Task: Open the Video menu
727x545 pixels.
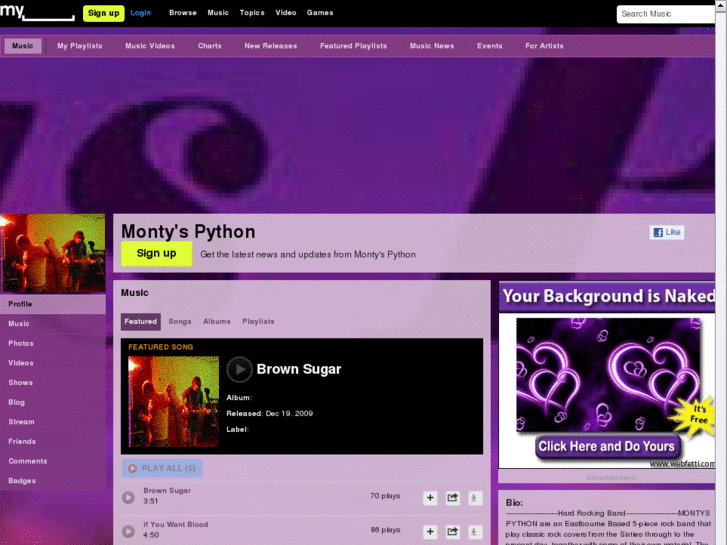Action: [286, 13]
